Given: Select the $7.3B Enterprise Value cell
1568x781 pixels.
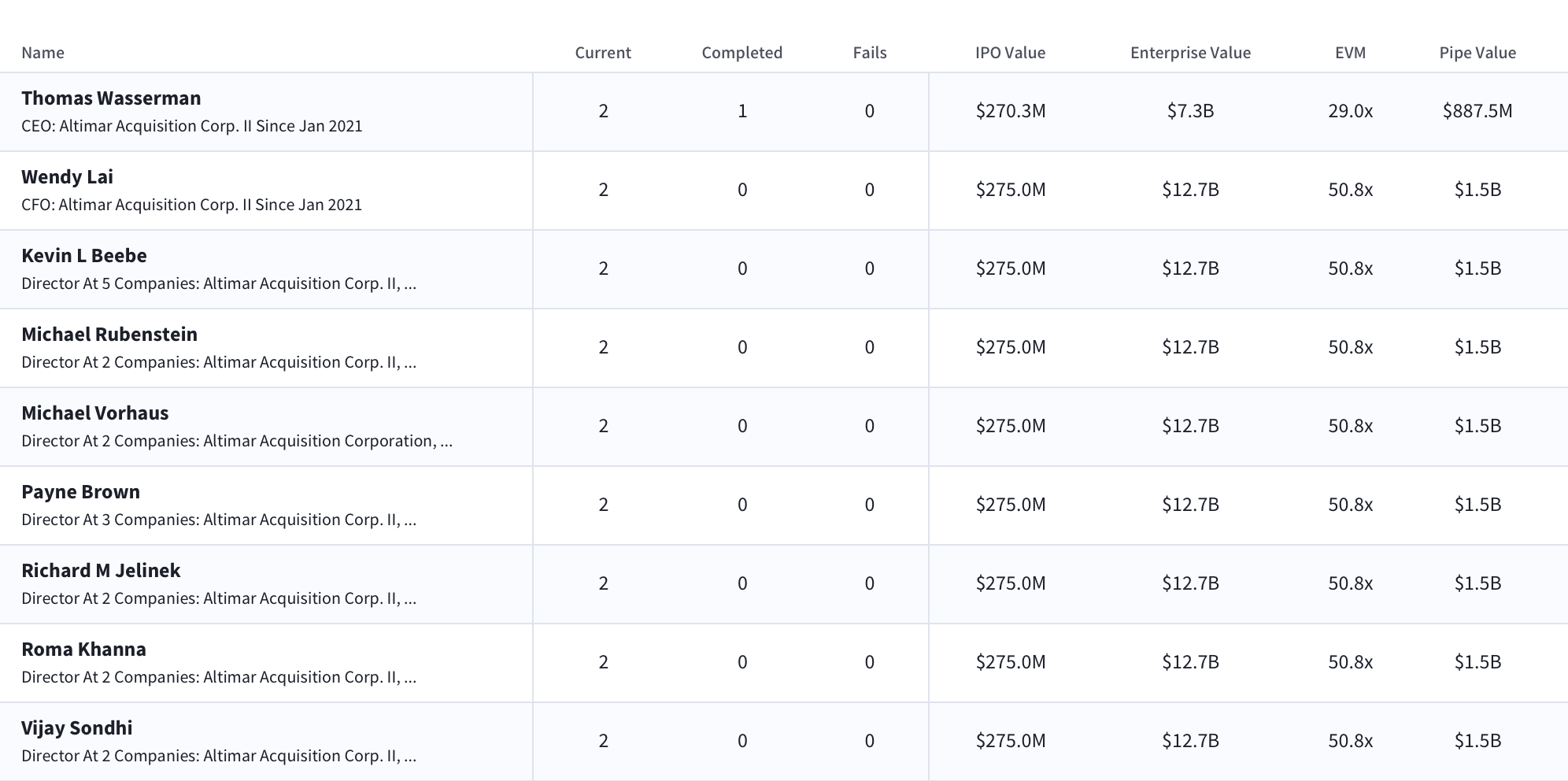Looking at the screenshot, I should [1191, 111].
